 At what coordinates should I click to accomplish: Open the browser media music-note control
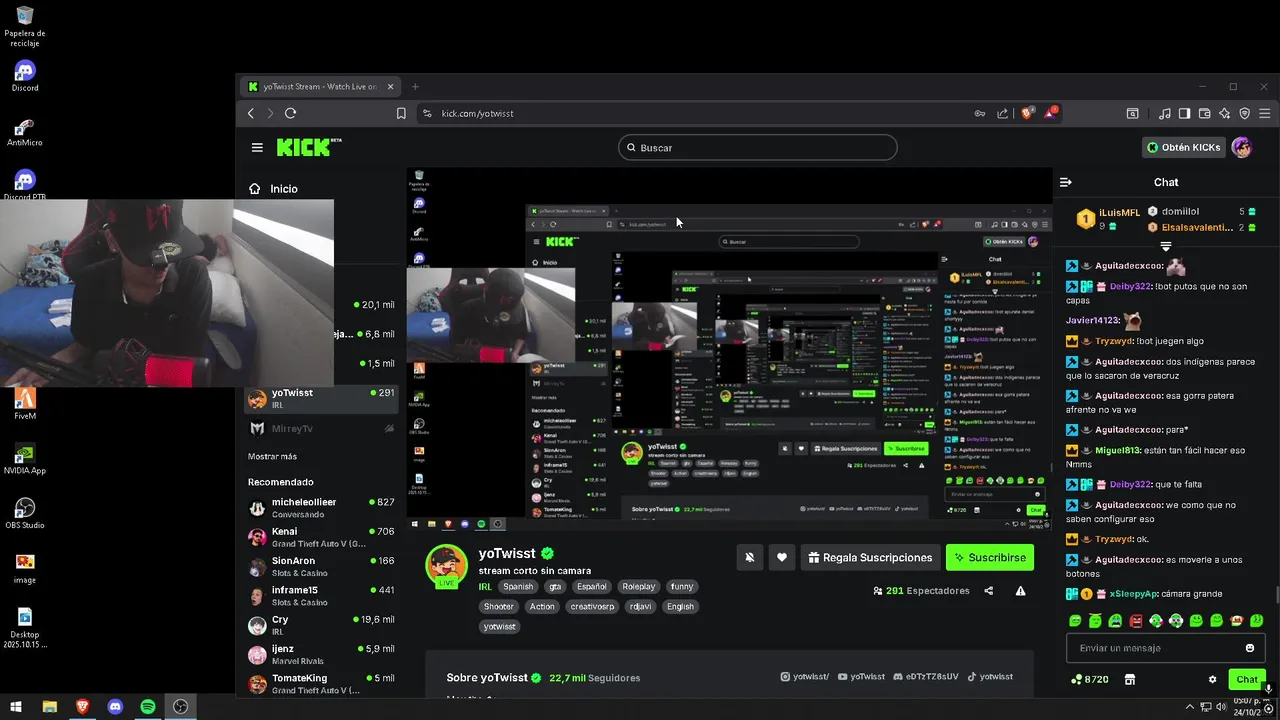(1164, 113)
